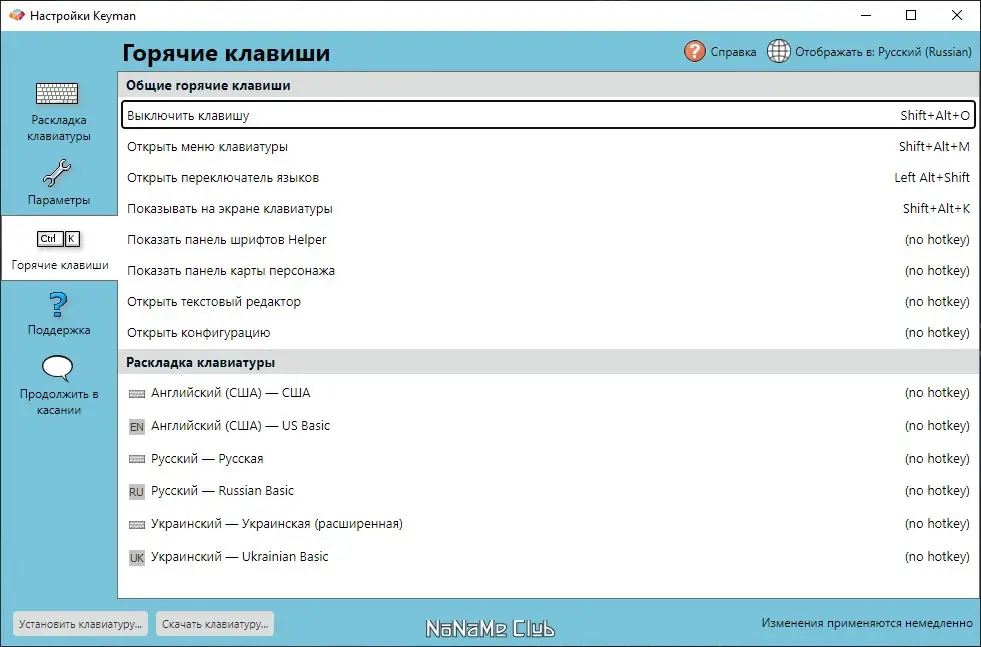Select Украинский — Украинская (расширенная) row
Viewport: 981px width, 647px height.
pos(548,524)
